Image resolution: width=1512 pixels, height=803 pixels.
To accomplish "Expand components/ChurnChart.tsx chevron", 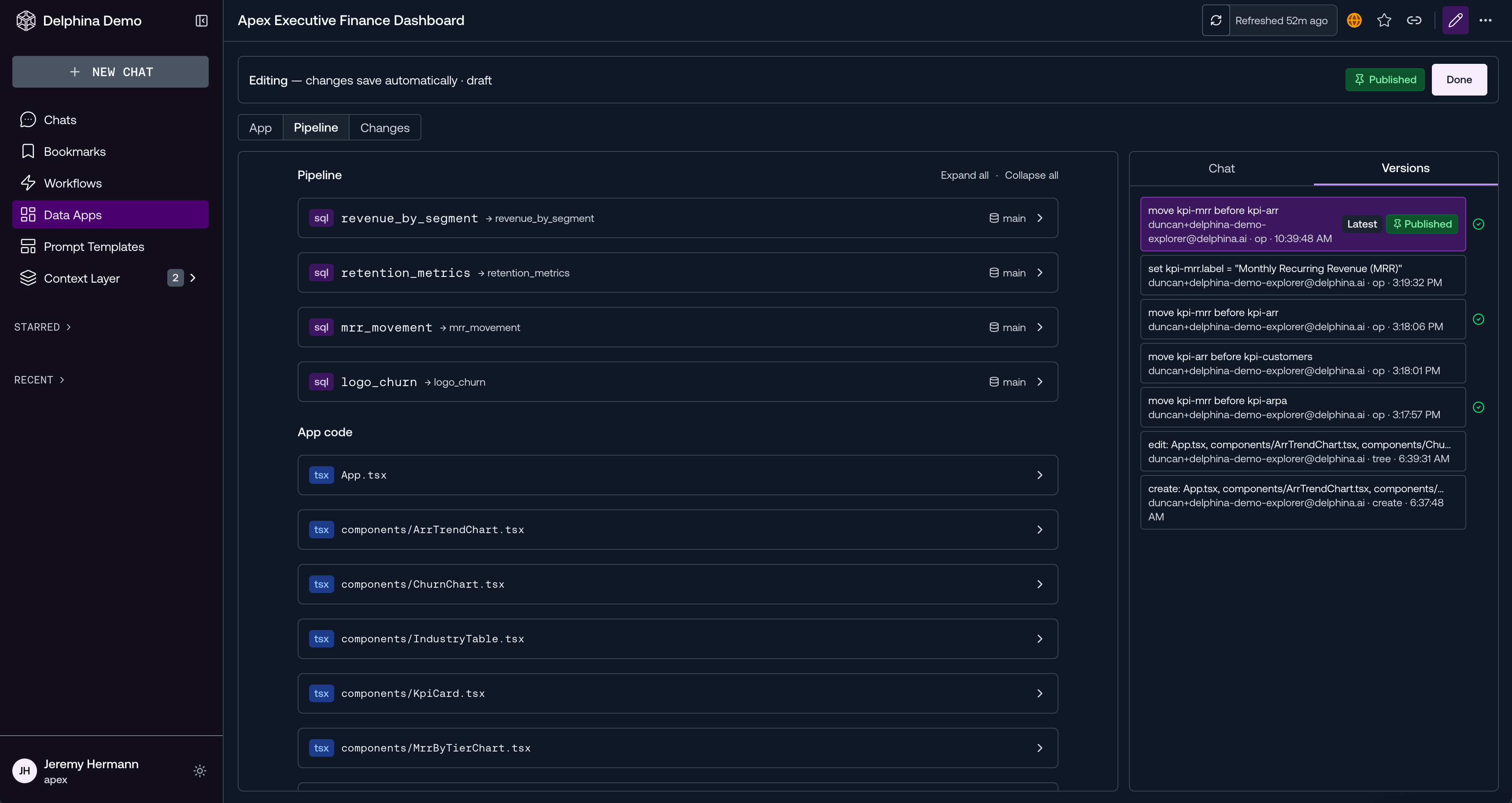I will 1040,584.
